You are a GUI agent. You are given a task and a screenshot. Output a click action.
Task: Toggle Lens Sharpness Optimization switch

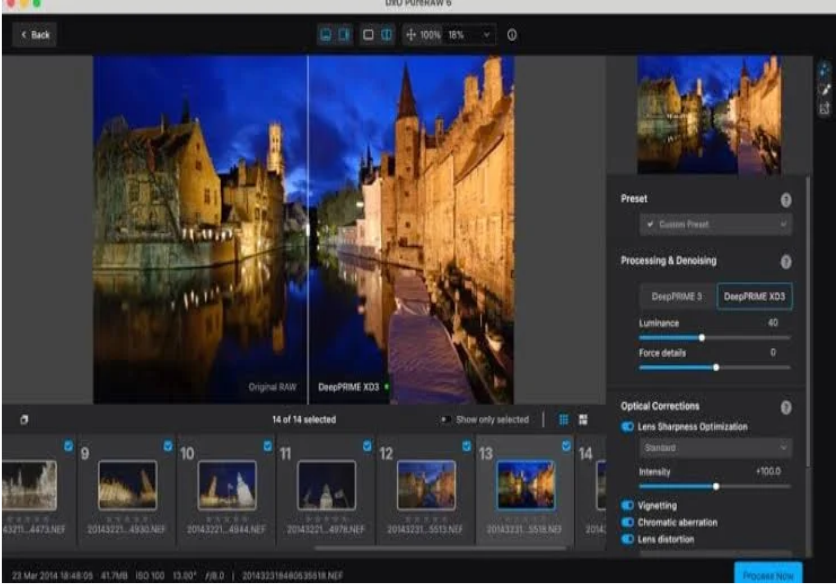point(628,427)
